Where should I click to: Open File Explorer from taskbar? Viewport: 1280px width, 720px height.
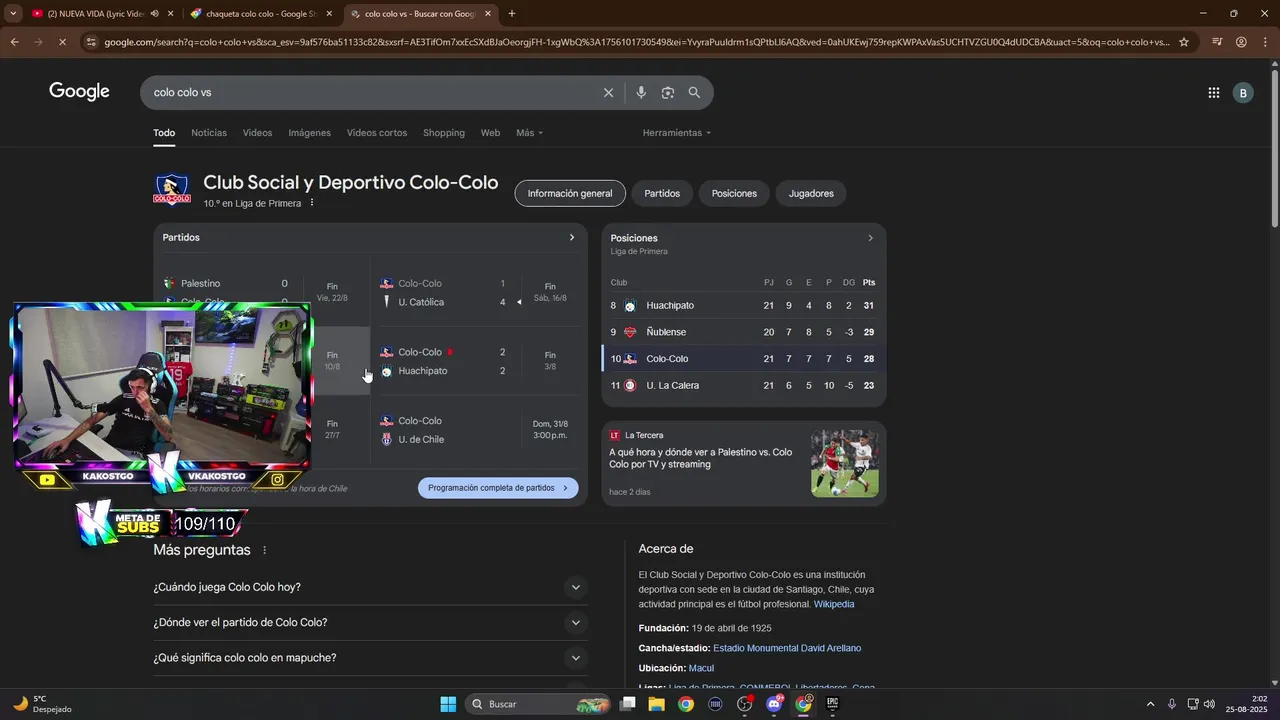pos(656,704)
